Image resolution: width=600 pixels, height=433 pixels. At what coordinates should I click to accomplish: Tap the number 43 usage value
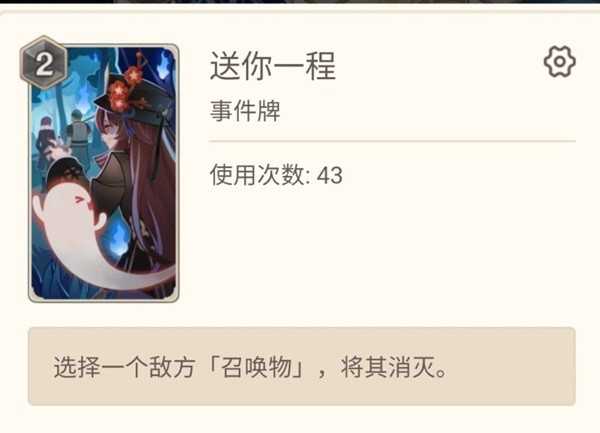click(329, 176)
